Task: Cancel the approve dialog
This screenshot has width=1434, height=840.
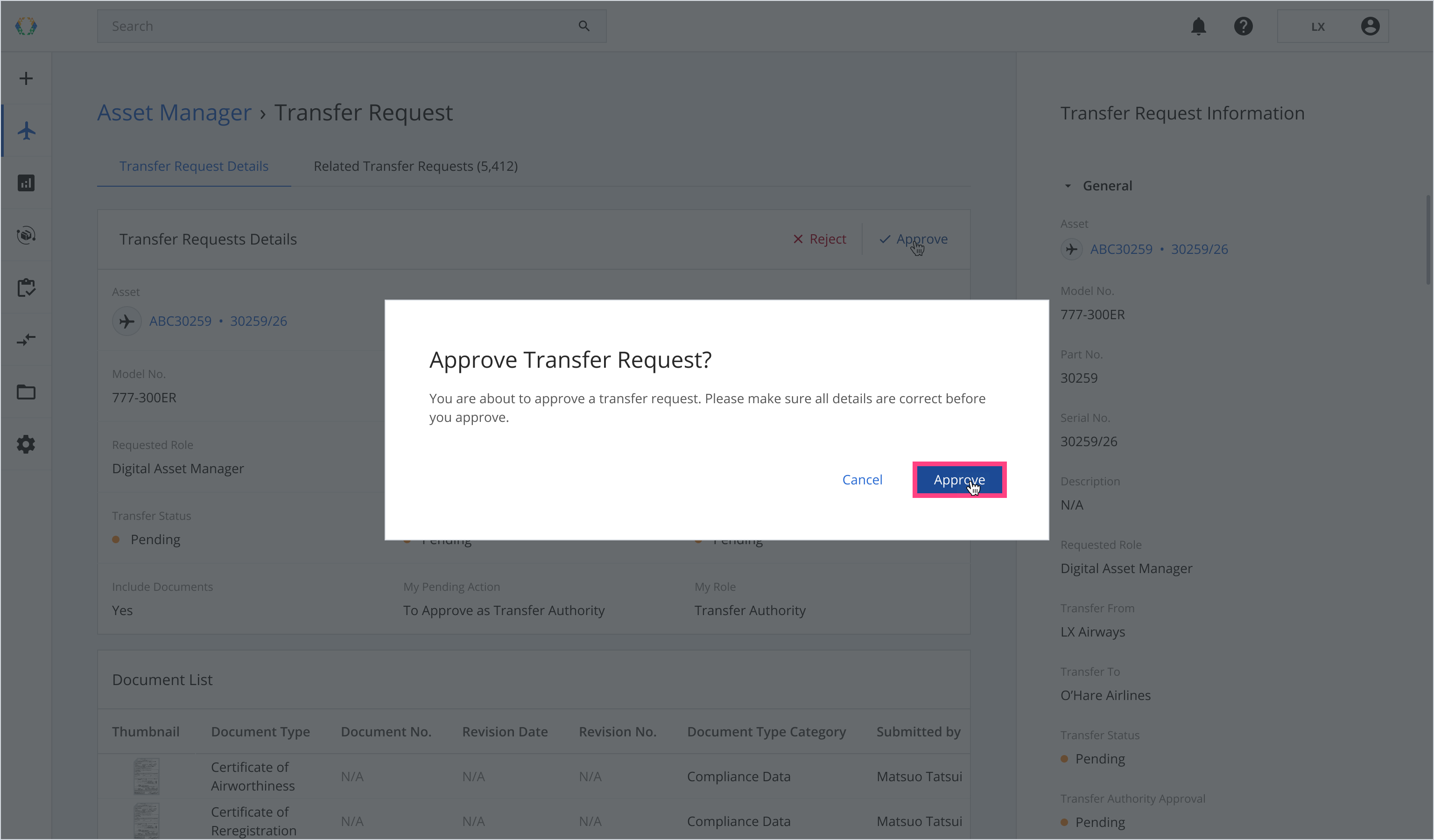Action: [862, 479]
